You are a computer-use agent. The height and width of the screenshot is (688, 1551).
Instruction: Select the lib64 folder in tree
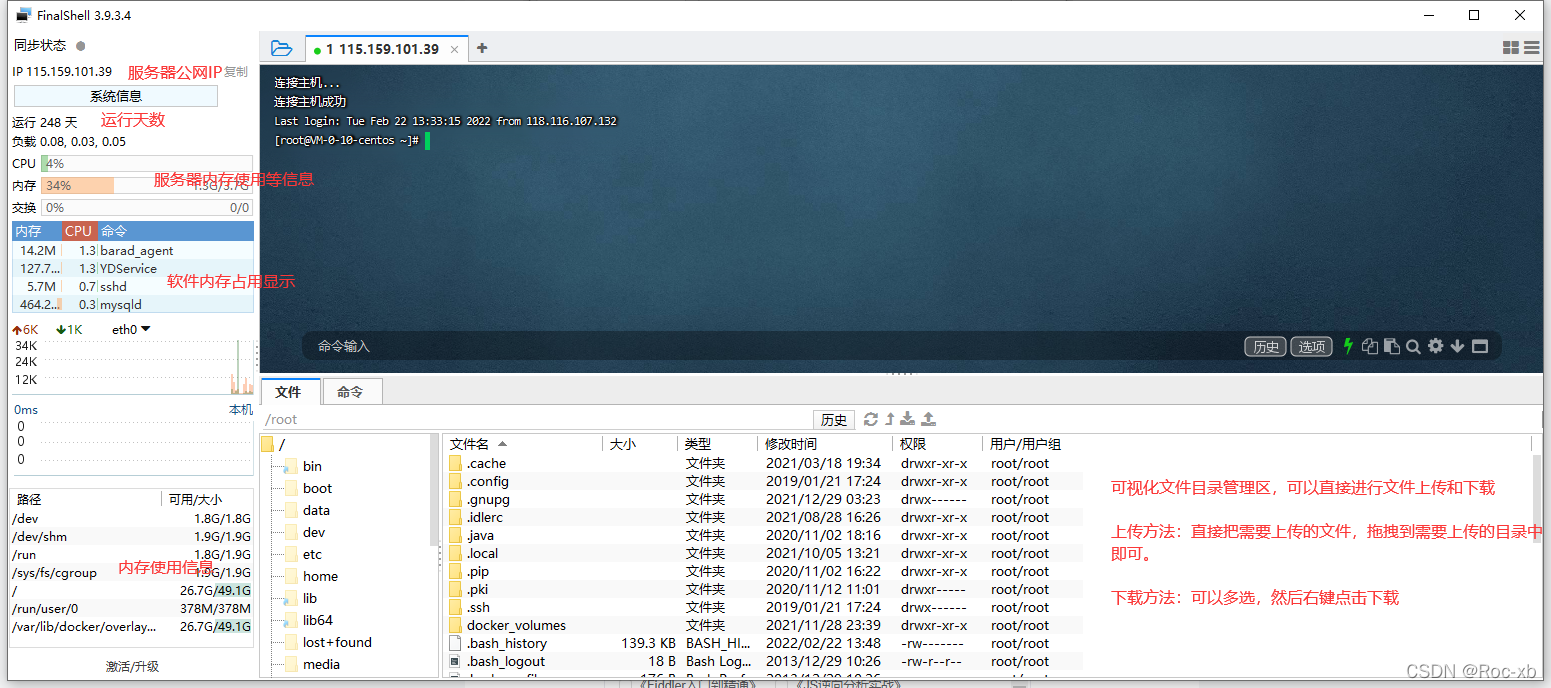308,620
